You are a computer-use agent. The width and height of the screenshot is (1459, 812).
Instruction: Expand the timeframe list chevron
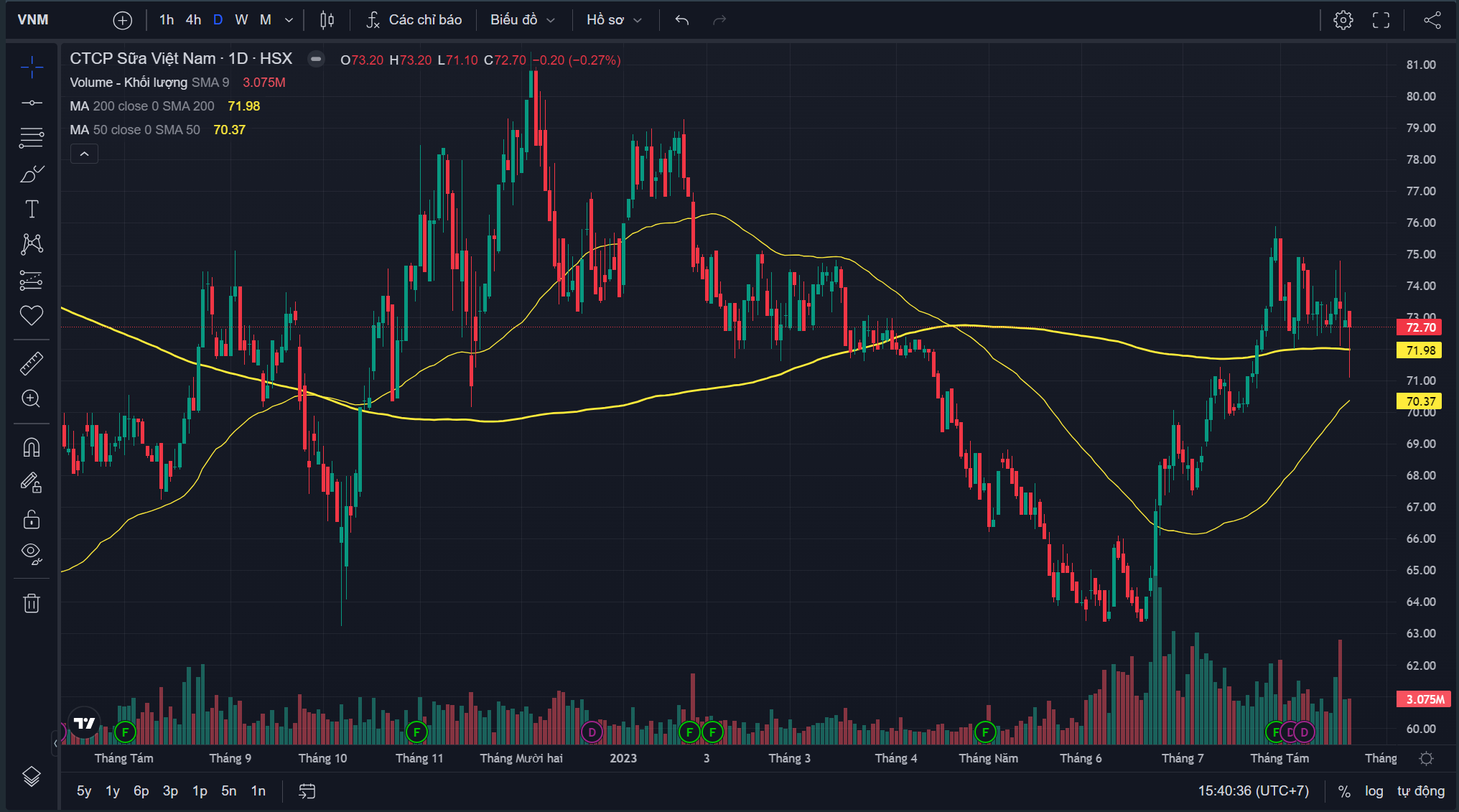click(x=289, y=20)
